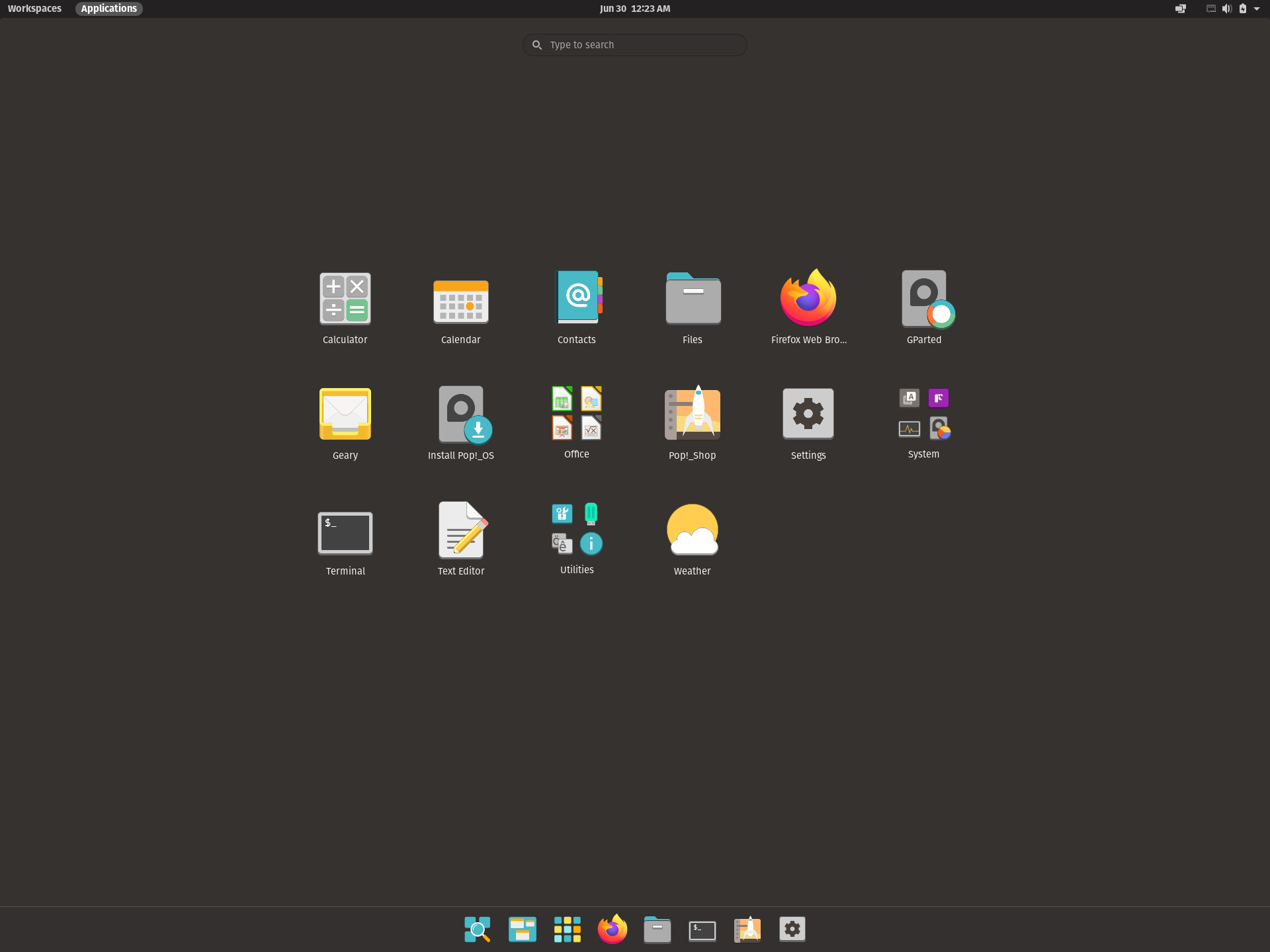Switch to Workspaces view
This screenshot has width=1270, height=952.
coord(33,8)
